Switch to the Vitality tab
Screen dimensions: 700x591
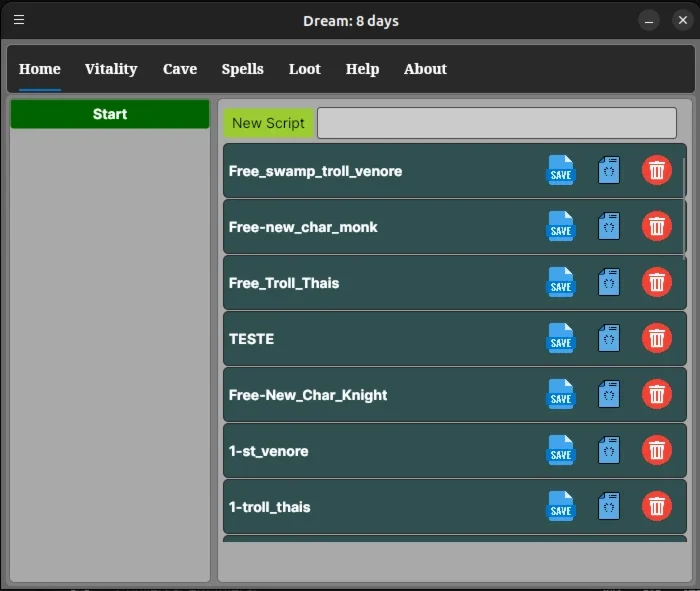(x=111, y=69)
